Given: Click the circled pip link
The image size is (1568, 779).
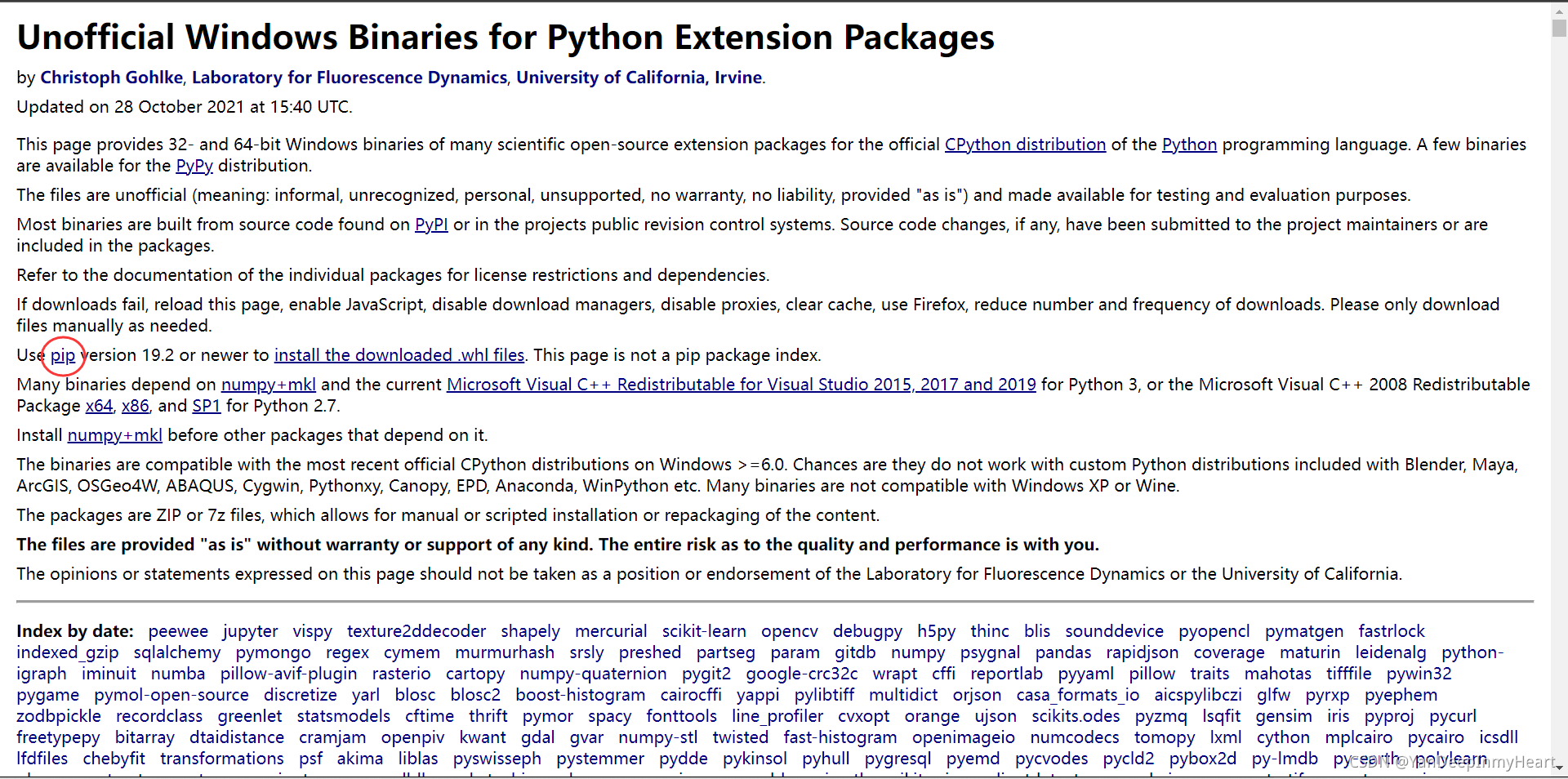Looking at the screenshot, I should coord(63,355).
